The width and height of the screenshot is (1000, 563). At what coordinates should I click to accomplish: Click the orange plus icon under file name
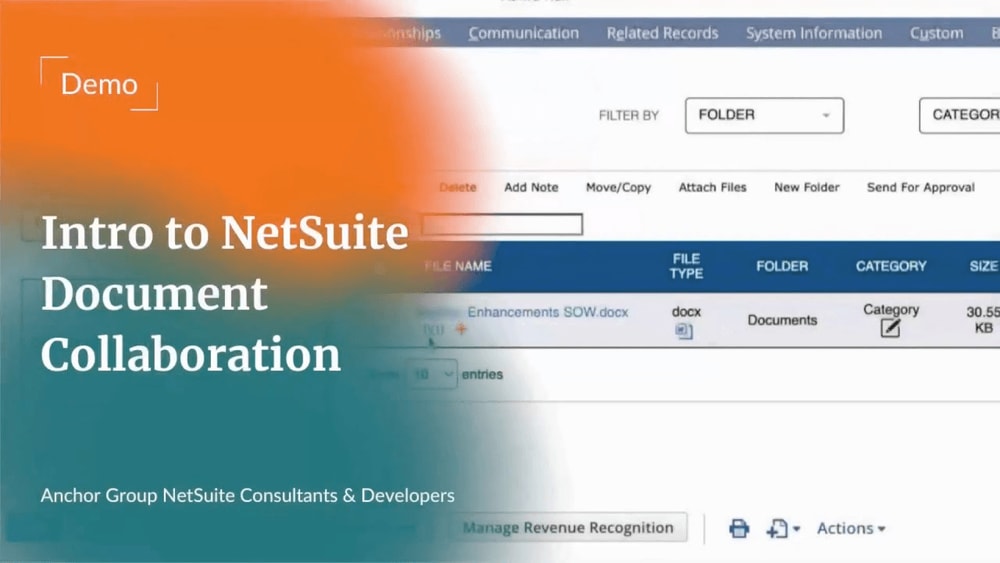[x=461, y=329]
